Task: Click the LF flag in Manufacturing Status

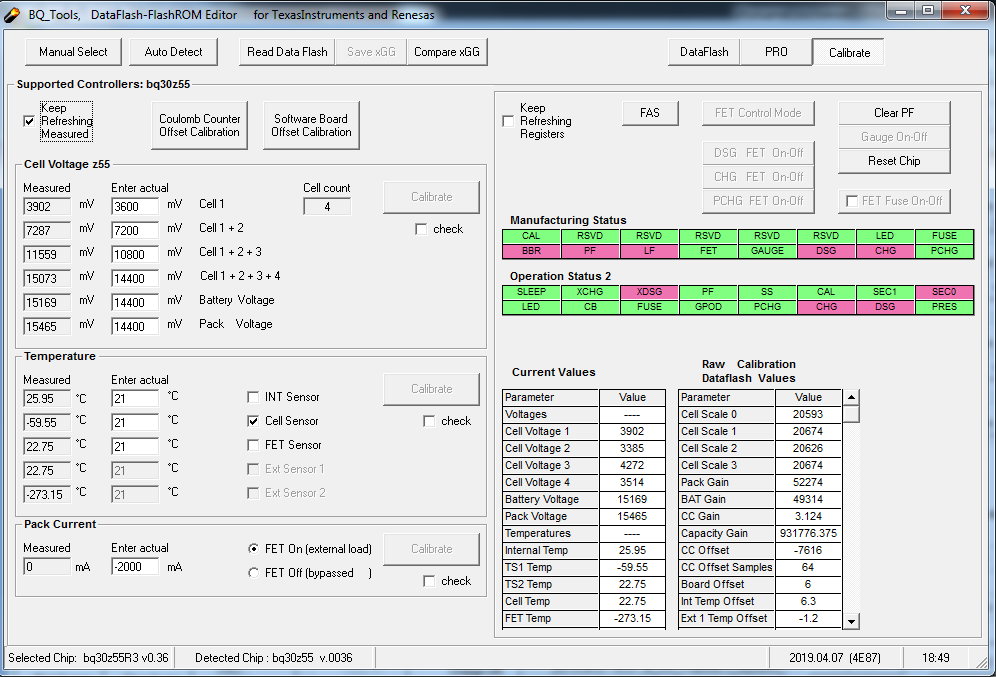Action: click(649, 251)
